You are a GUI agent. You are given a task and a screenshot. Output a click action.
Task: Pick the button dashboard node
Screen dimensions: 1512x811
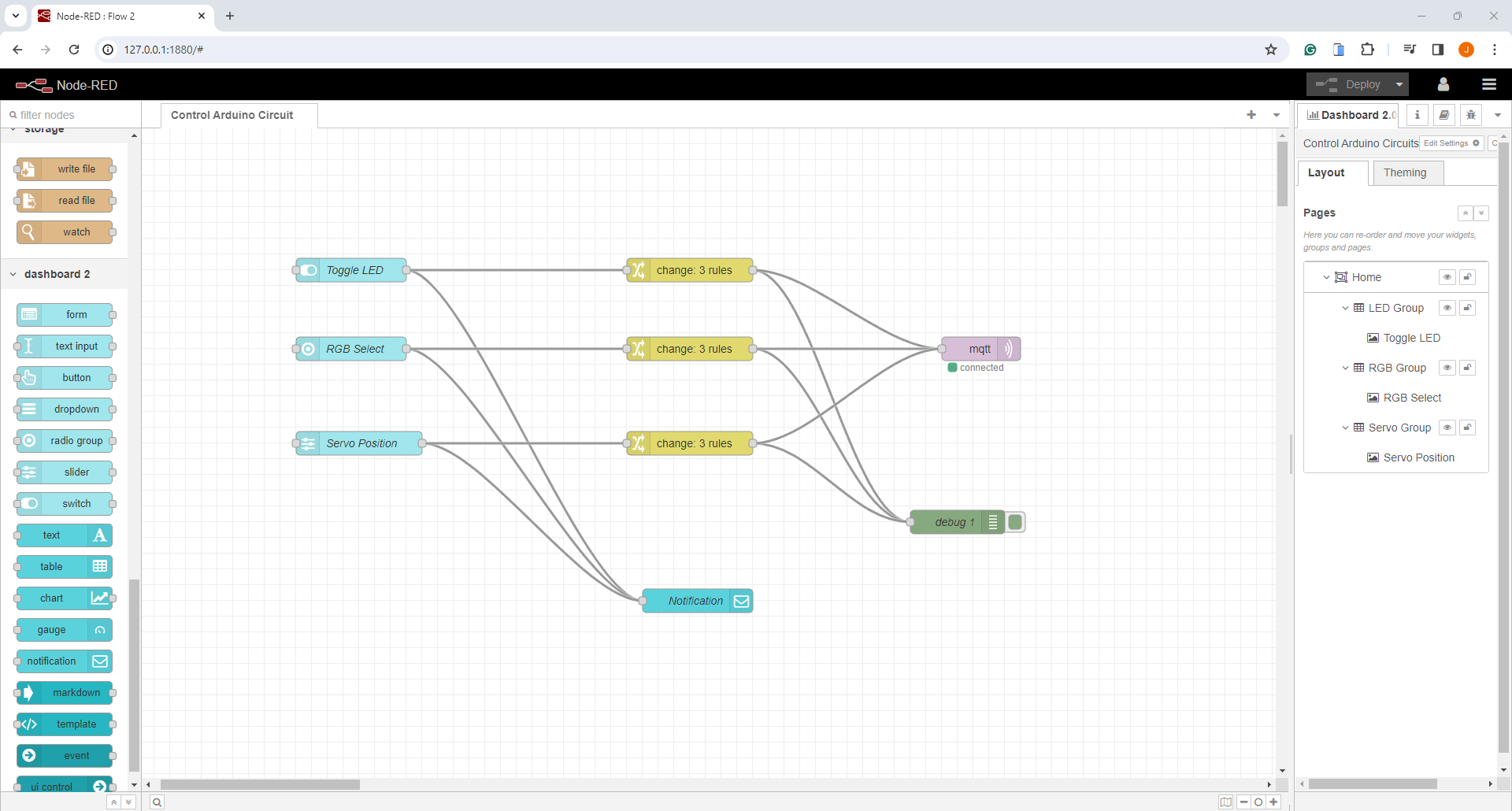pyautogui.click(x=65, y=378)
